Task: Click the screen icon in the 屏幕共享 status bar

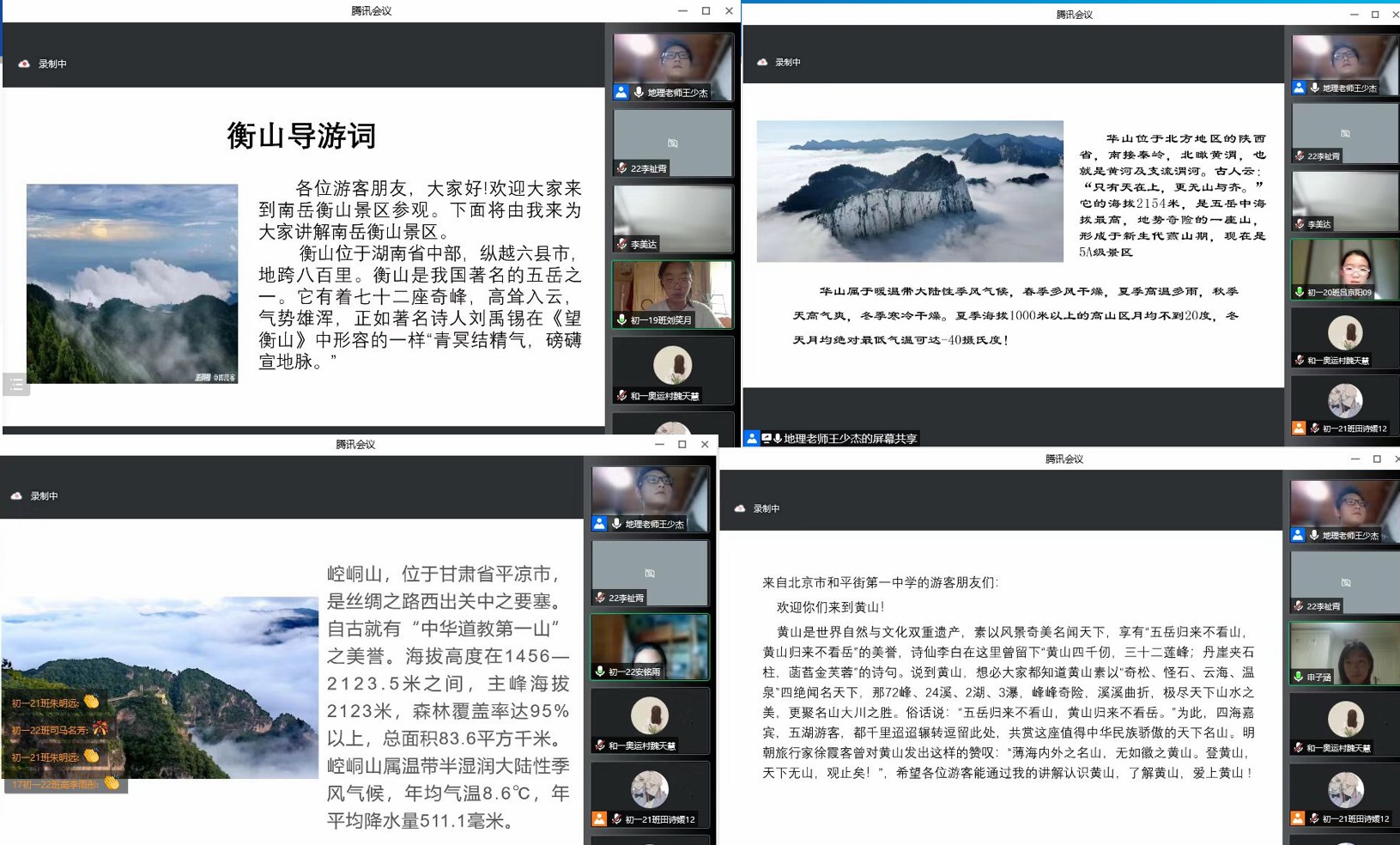Action: 767,439
